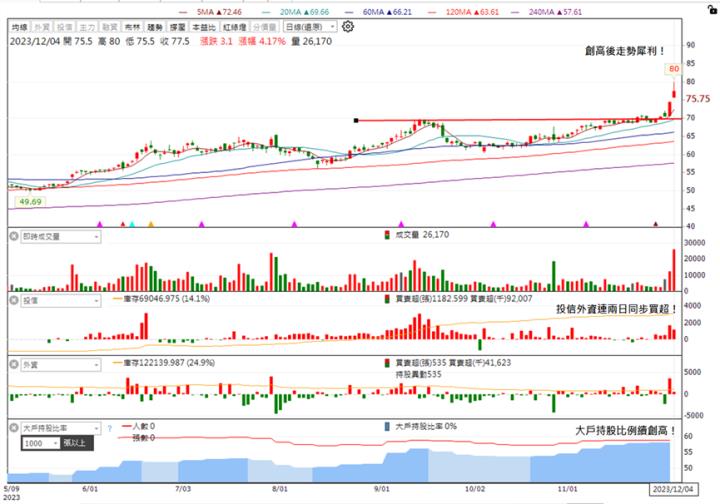Click 持股異動535 text in 外資 panel
The image size is (720, 504).
click(x=418, y=375)
